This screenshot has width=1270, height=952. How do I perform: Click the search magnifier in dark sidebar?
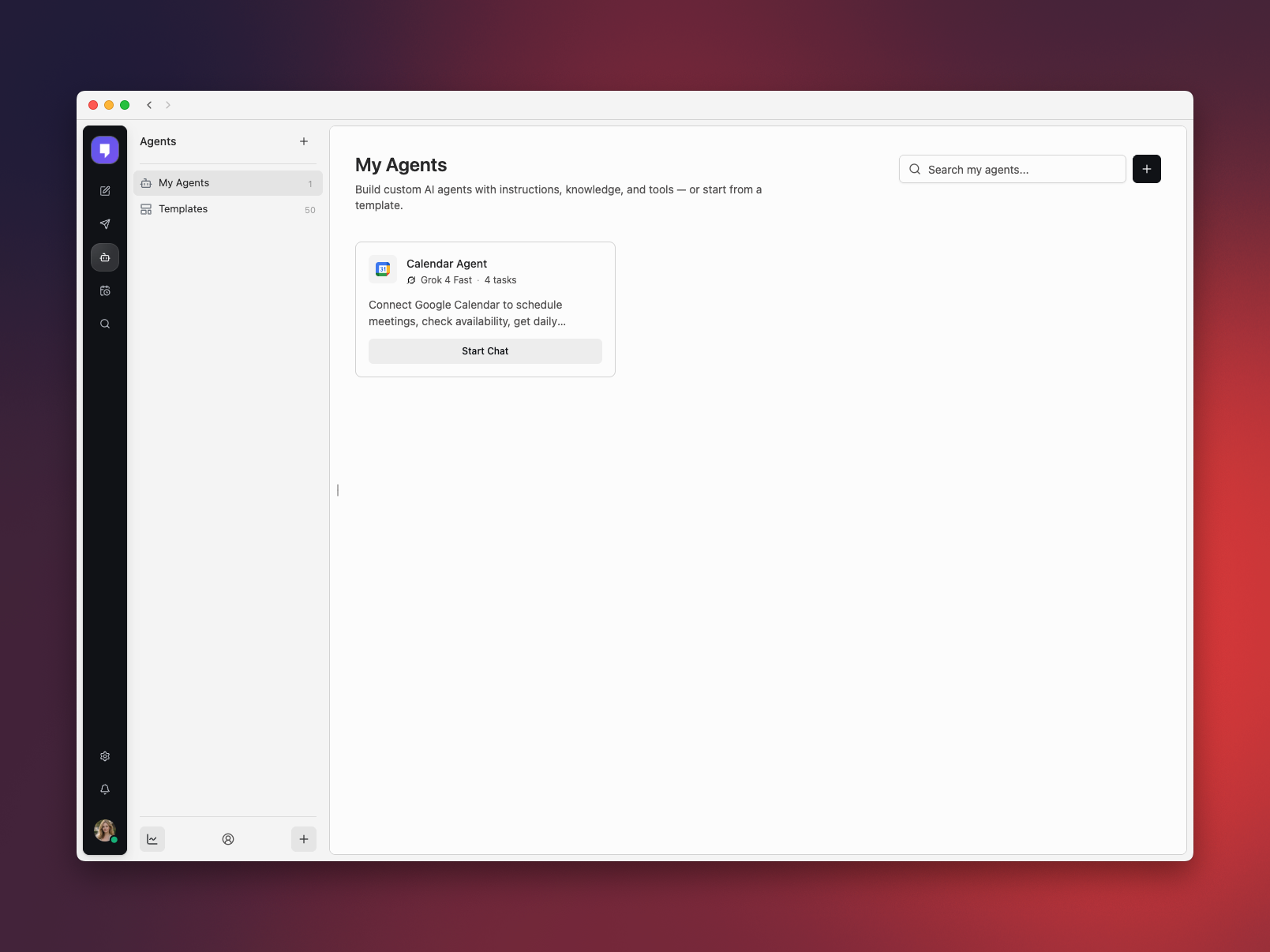pos(105,324)
